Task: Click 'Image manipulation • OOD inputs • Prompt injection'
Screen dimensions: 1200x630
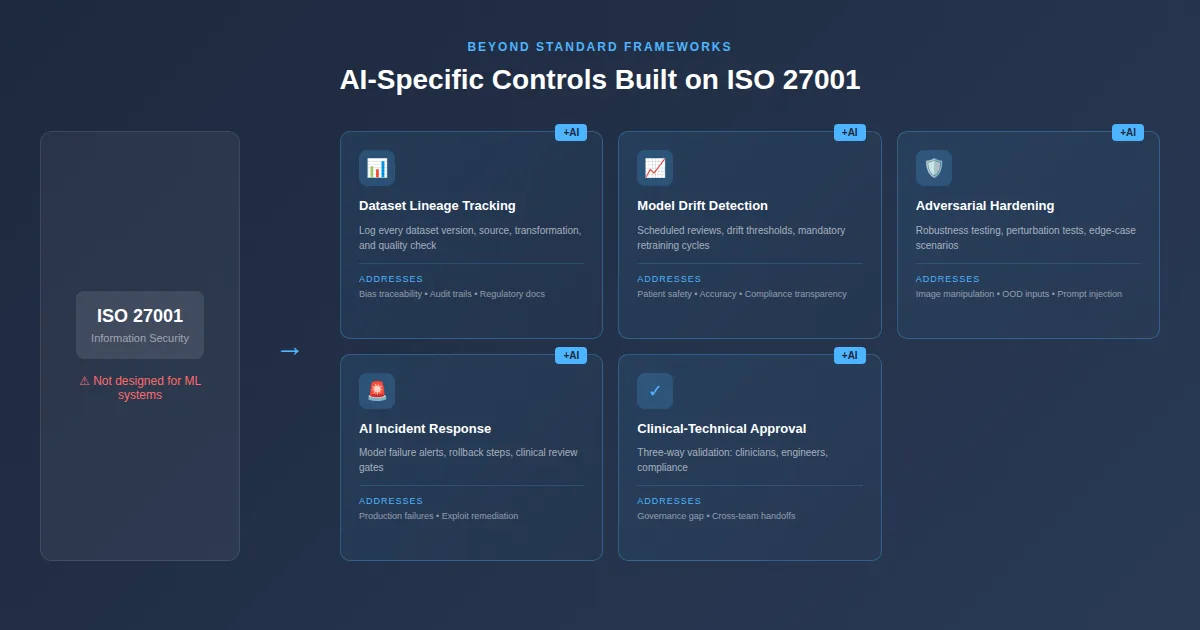Action: 1019,294
